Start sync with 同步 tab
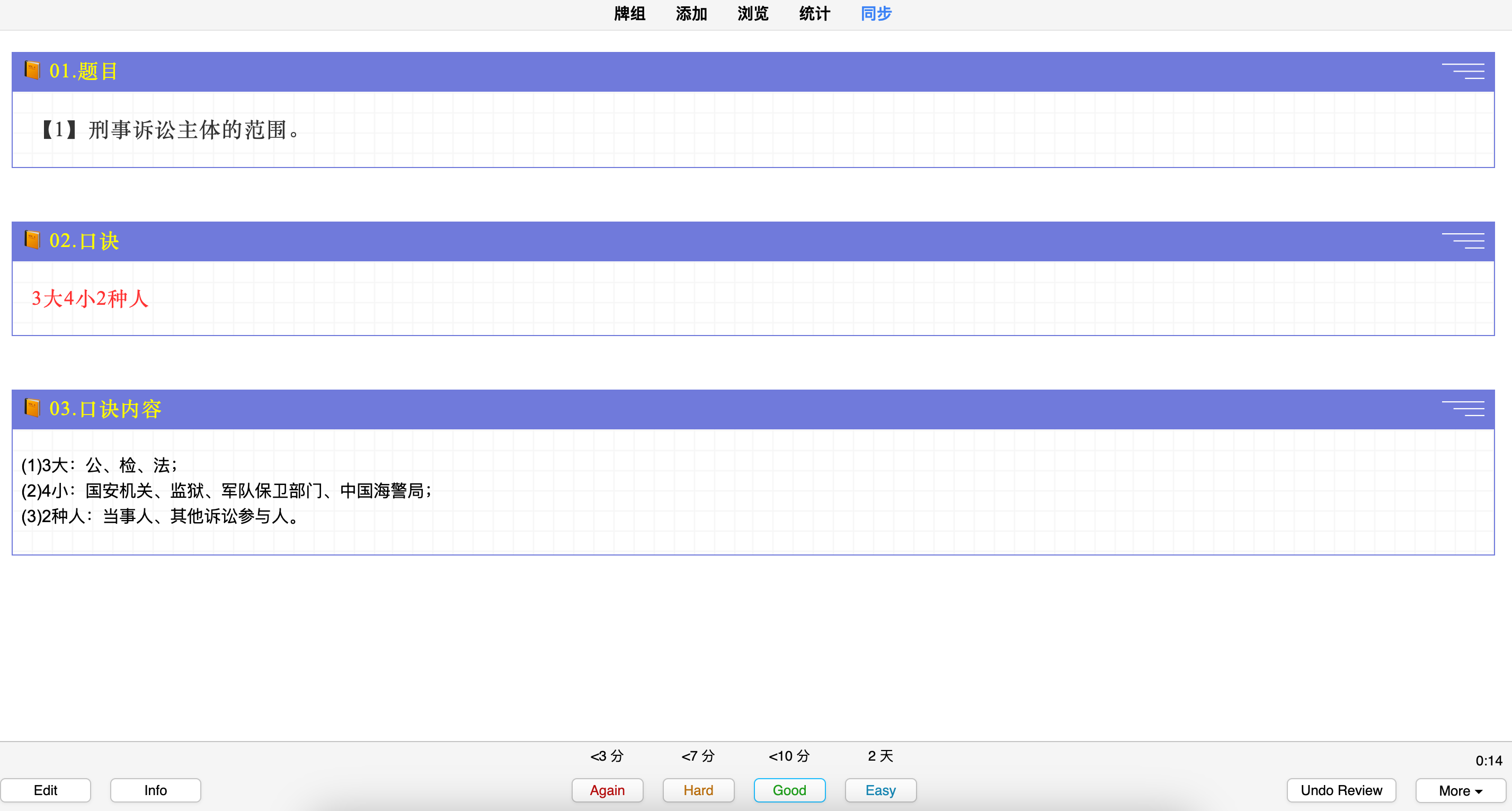The image size is (1512, 811). [x=876, y=13]
